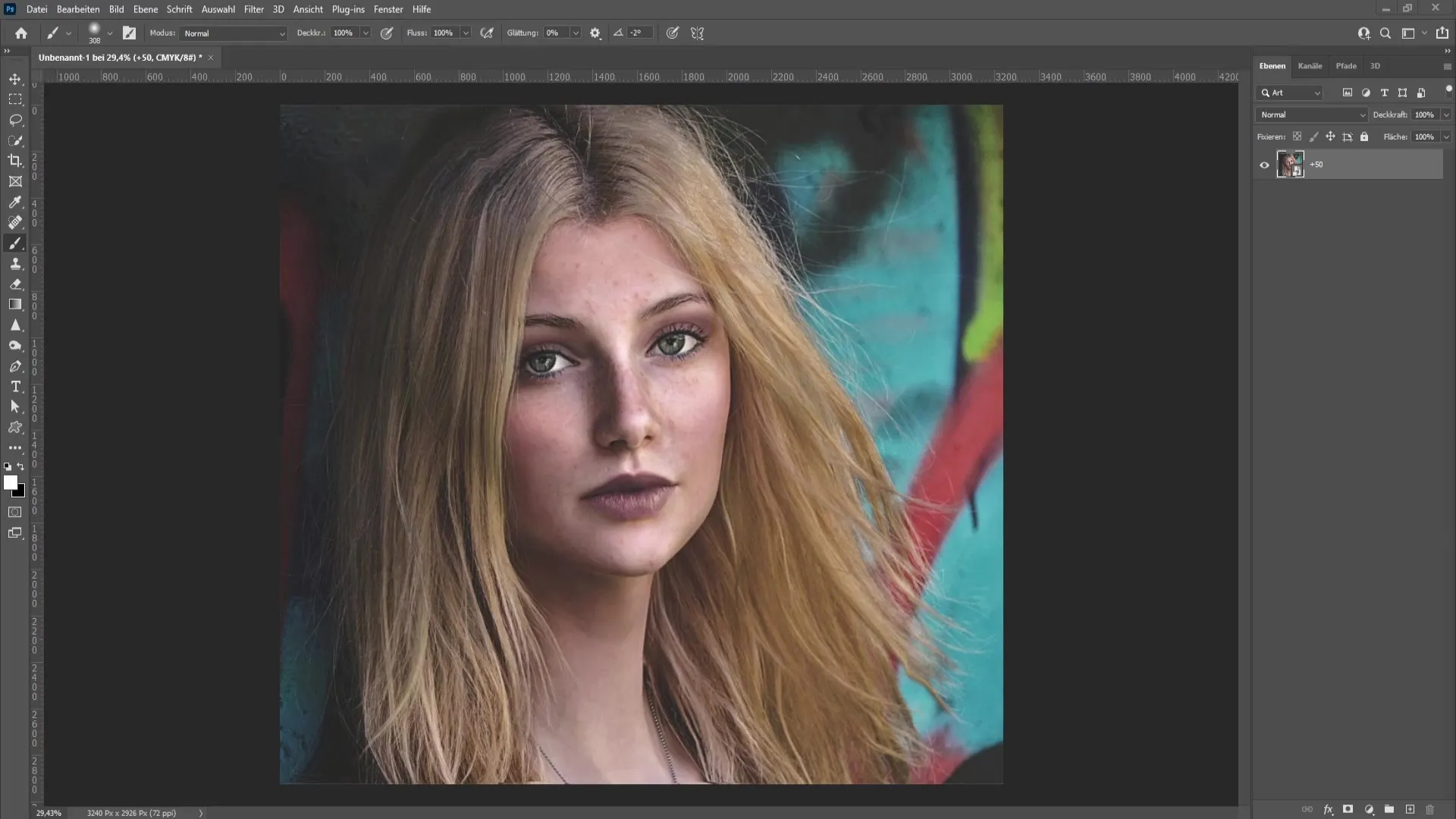Screen dimensions: 1456x819
Task: Click the layer thumbnail in Ebenen panel
Action: 1291,164
